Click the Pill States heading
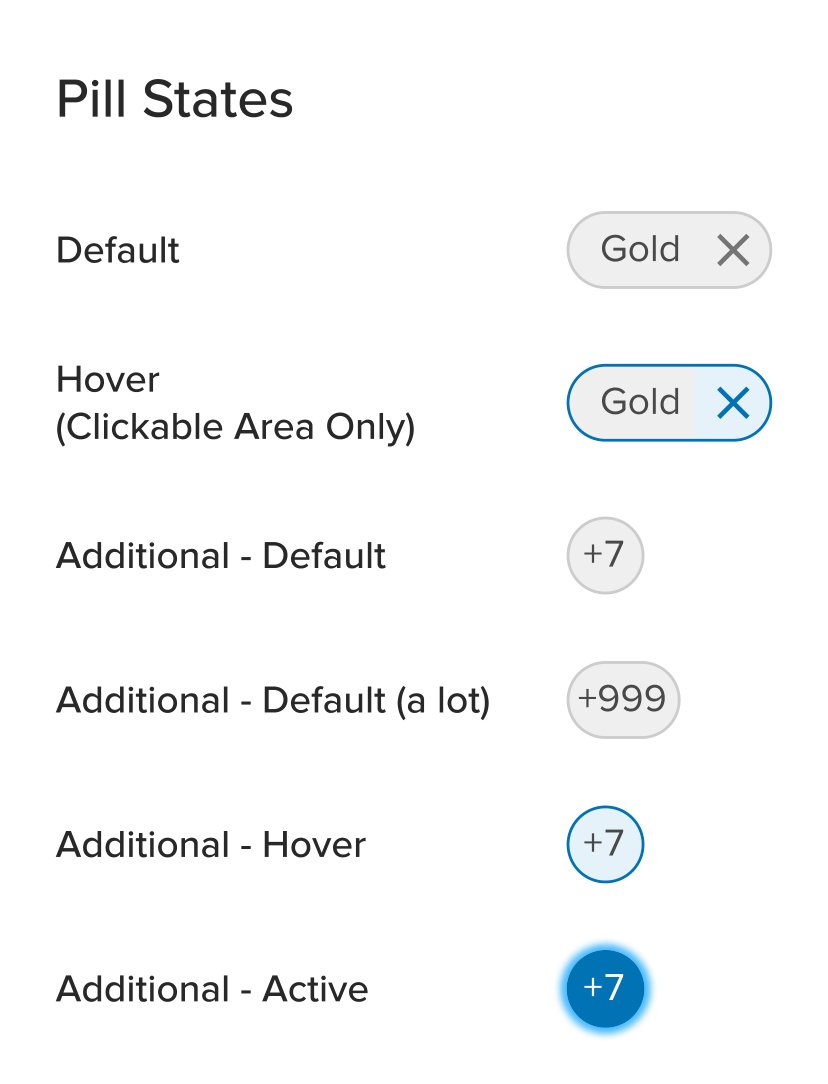 click(x=175, y=100)
